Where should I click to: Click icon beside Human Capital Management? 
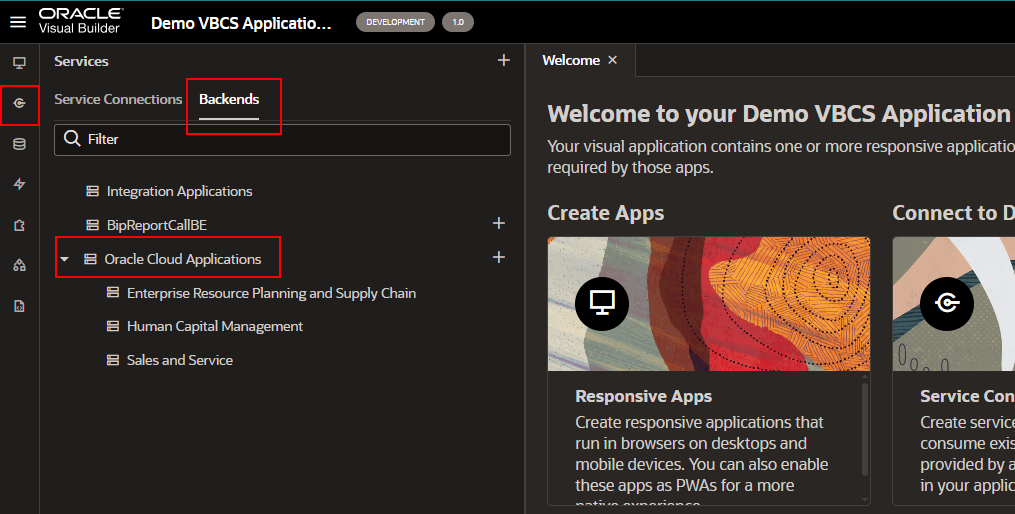pyautogui.click(x=113, y=326)
